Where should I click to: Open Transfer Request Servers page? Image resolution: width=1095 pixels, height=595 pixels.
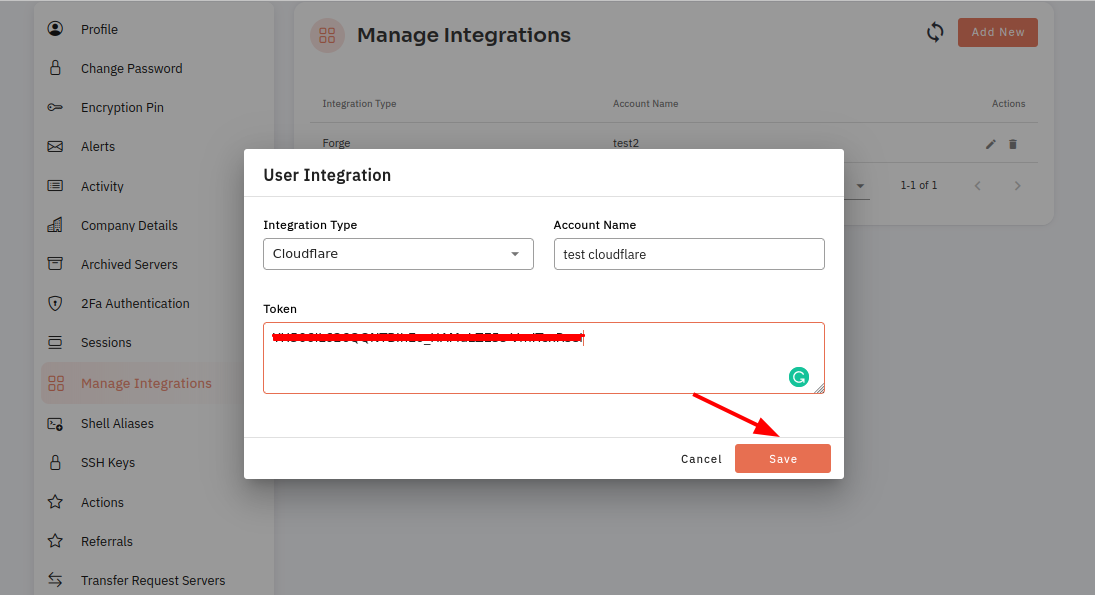153,580
